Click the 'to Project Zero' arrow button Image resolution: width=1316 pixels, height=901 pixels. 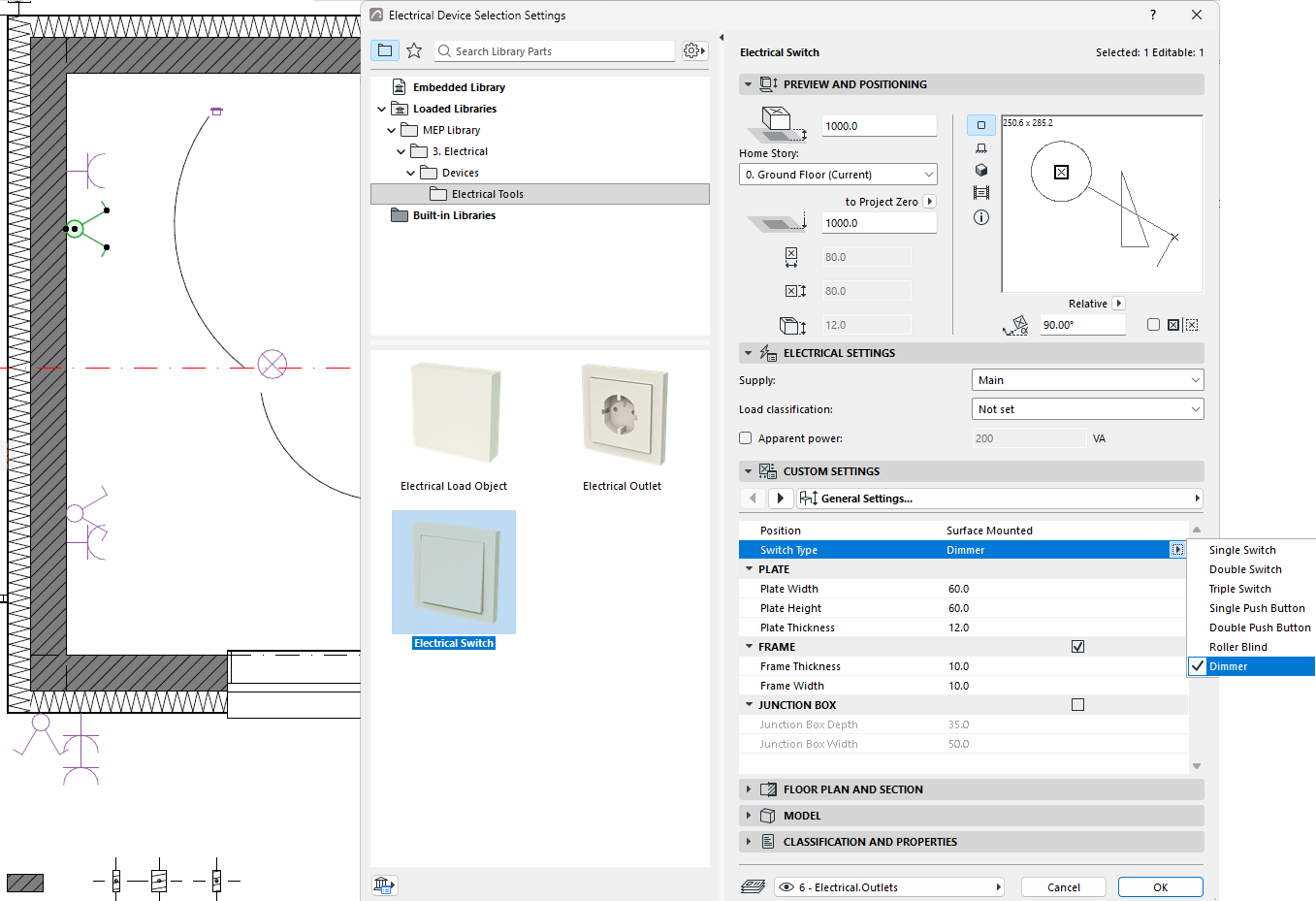click(930, 202)
